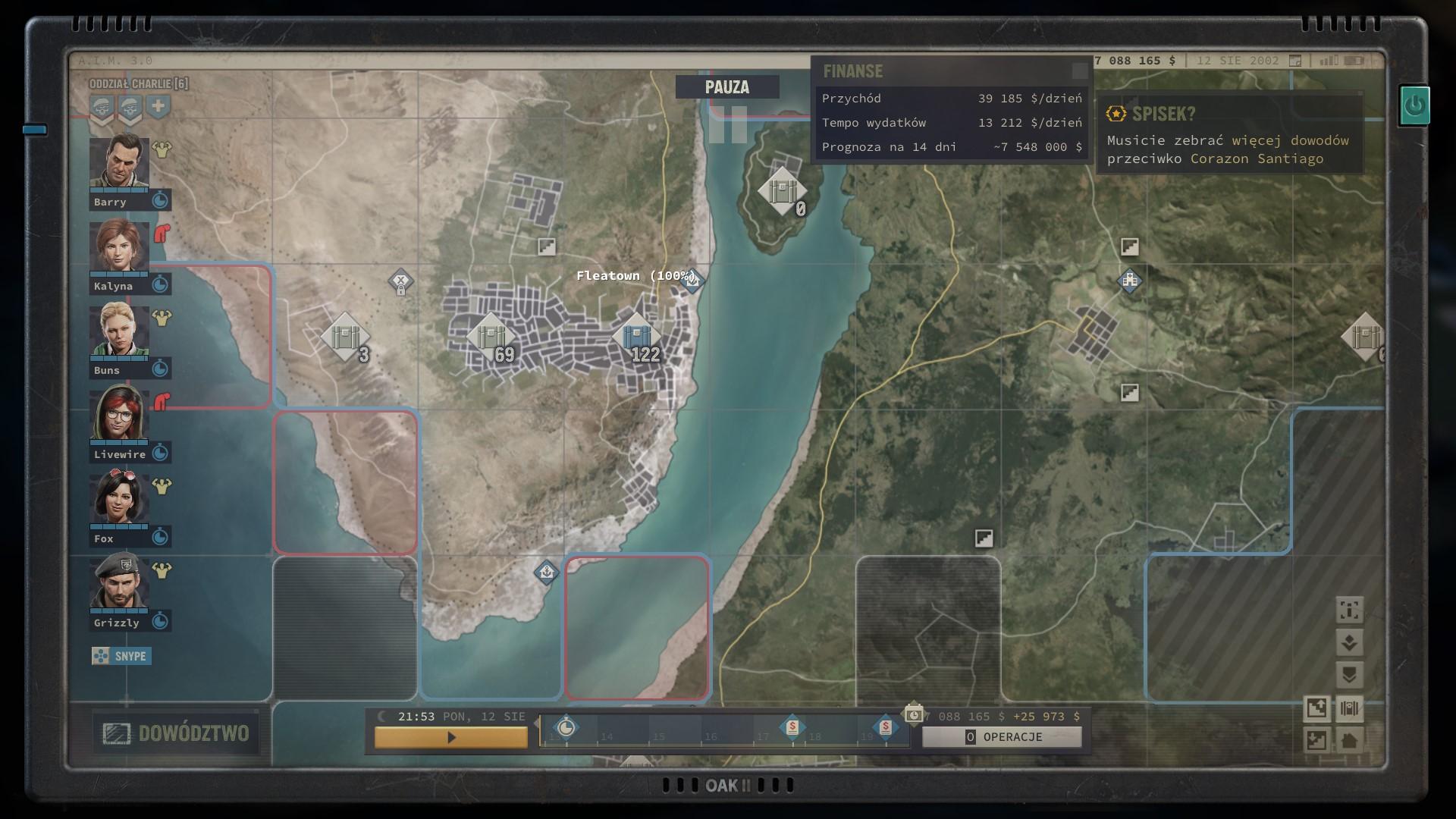Click the calendar clock icon above OPERACJE
This screenshot has width=1456, height=819.
(x=914, y=714)
